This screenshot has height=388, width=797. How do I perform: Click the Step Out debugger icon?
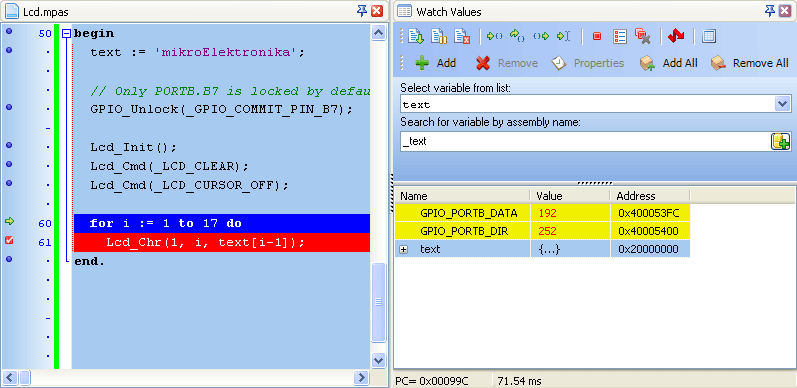click(541, 36)
